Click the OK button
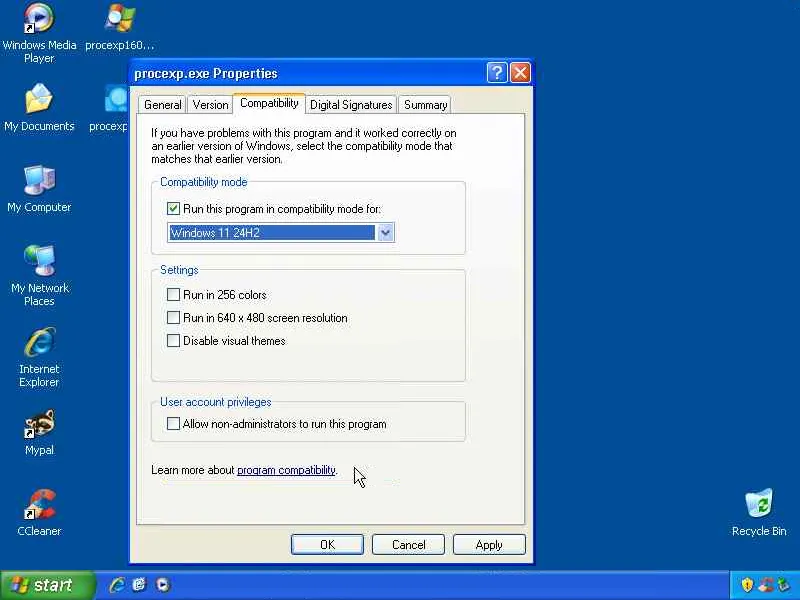Image resolution: width=800 pixels, height=600 pixels. point(327,544)
